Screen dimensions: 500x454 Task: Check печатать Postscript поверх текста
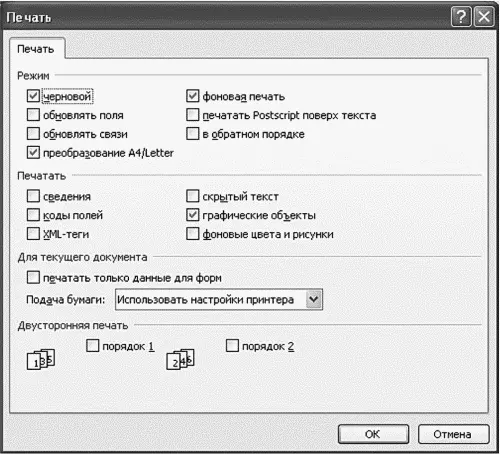(192, 115)
